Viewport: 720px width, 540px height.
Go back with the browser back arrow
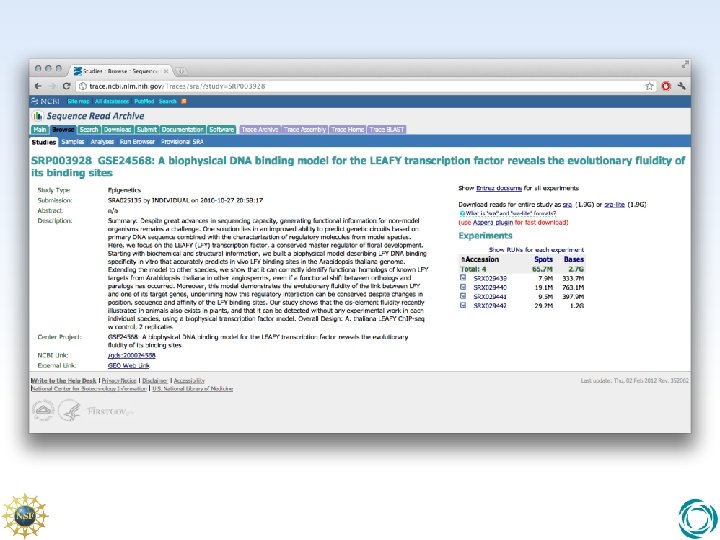tap(38, 86)
